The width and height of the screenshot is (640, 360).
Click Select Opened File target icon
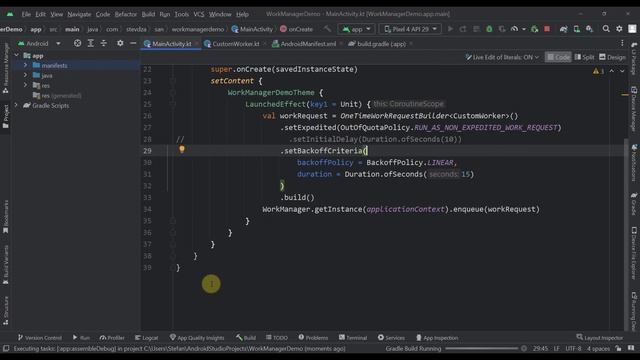pos(77,43)
